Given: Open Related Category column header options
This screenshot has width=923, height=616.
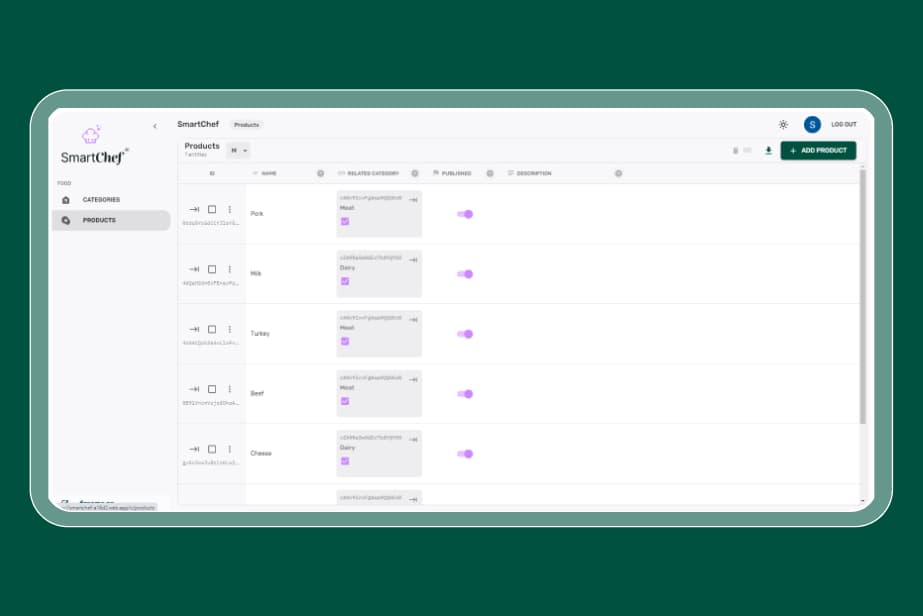Looking at the screenshot, I should click(414, 174).
